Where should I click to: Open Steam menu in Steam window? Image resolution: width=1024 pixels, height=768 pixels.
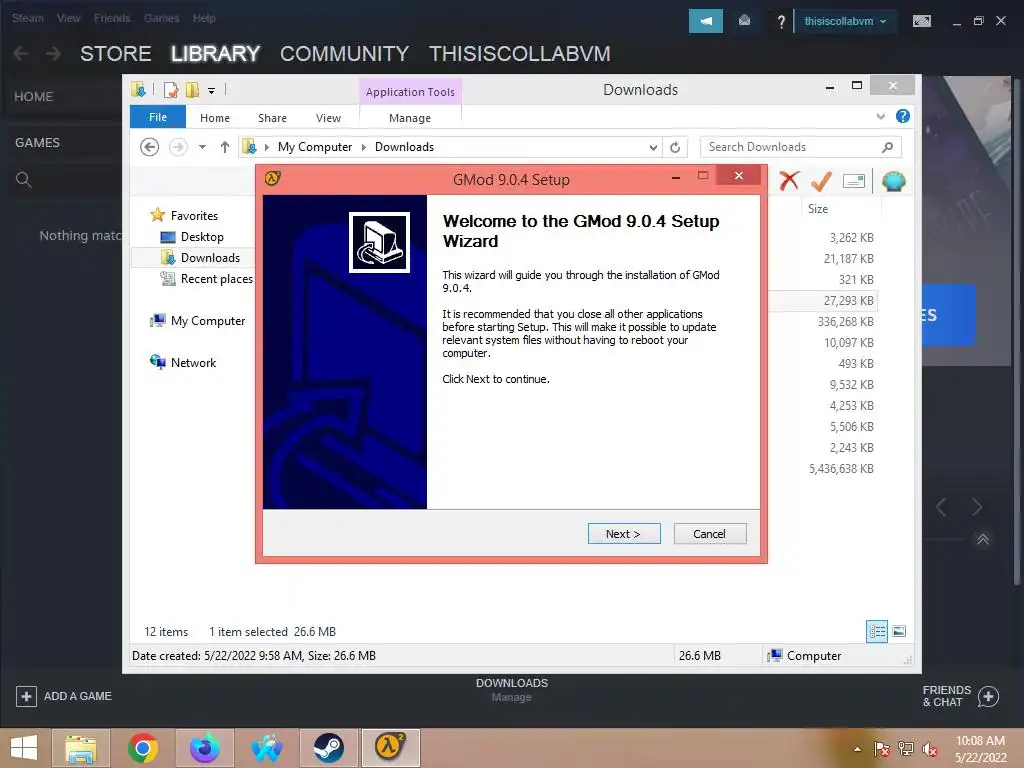click(27, 18)
